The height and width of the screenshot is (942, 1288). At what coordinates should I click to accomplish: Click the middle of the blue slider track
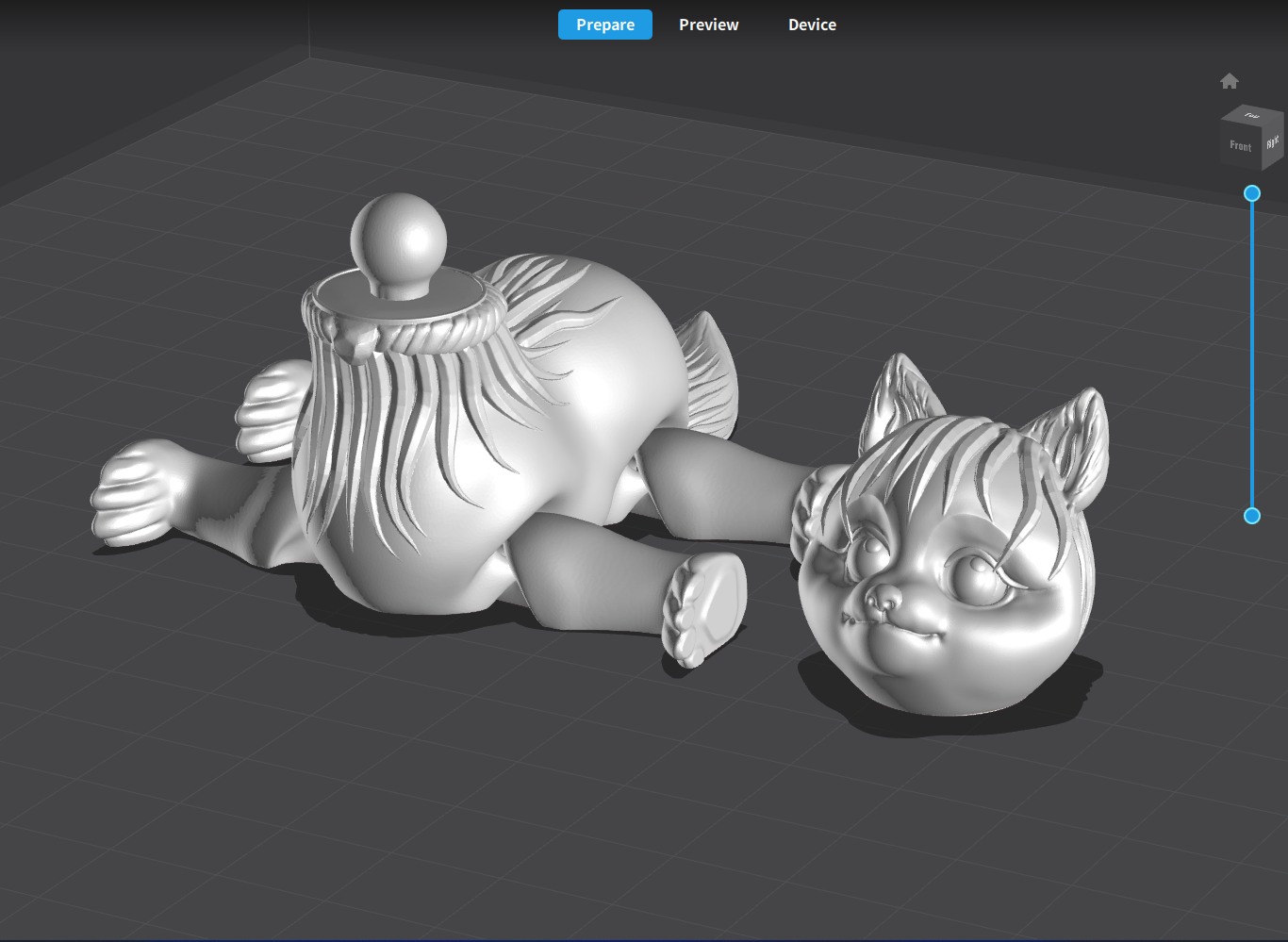point(1252,354)
